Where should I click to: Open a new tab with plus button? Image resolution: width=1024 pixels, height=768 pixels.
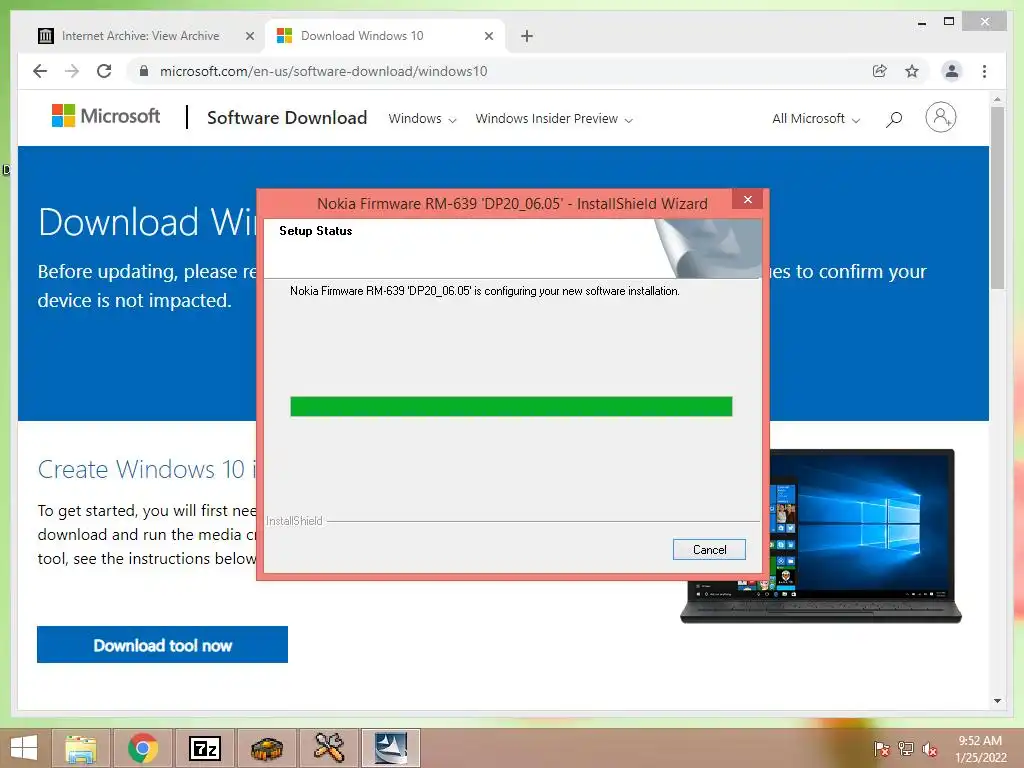(526, 36)
